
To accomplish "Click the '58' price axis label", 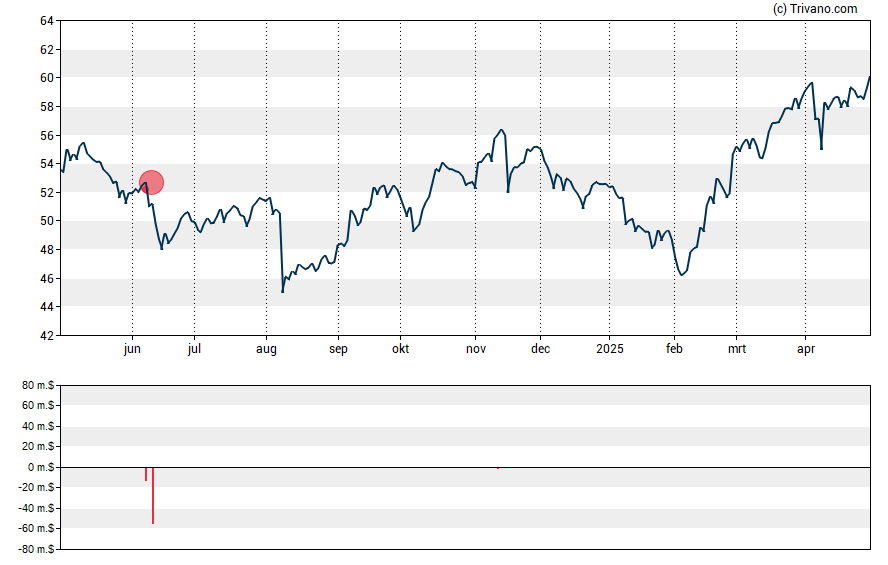I will (x=46, y=107).
